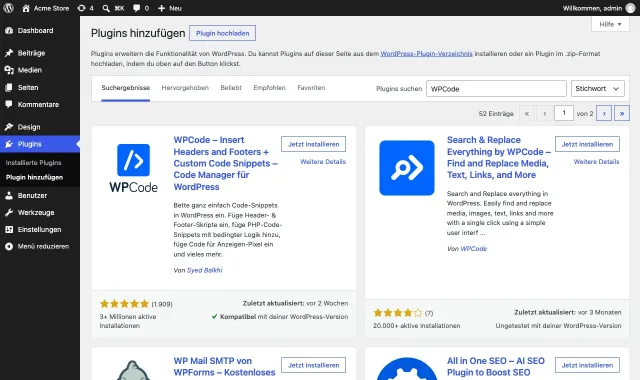This screenshot has height=380, width=640.
Task: Open the WordPress-Plugin-Verzeichnis link
Action: (x=427, y=53)
